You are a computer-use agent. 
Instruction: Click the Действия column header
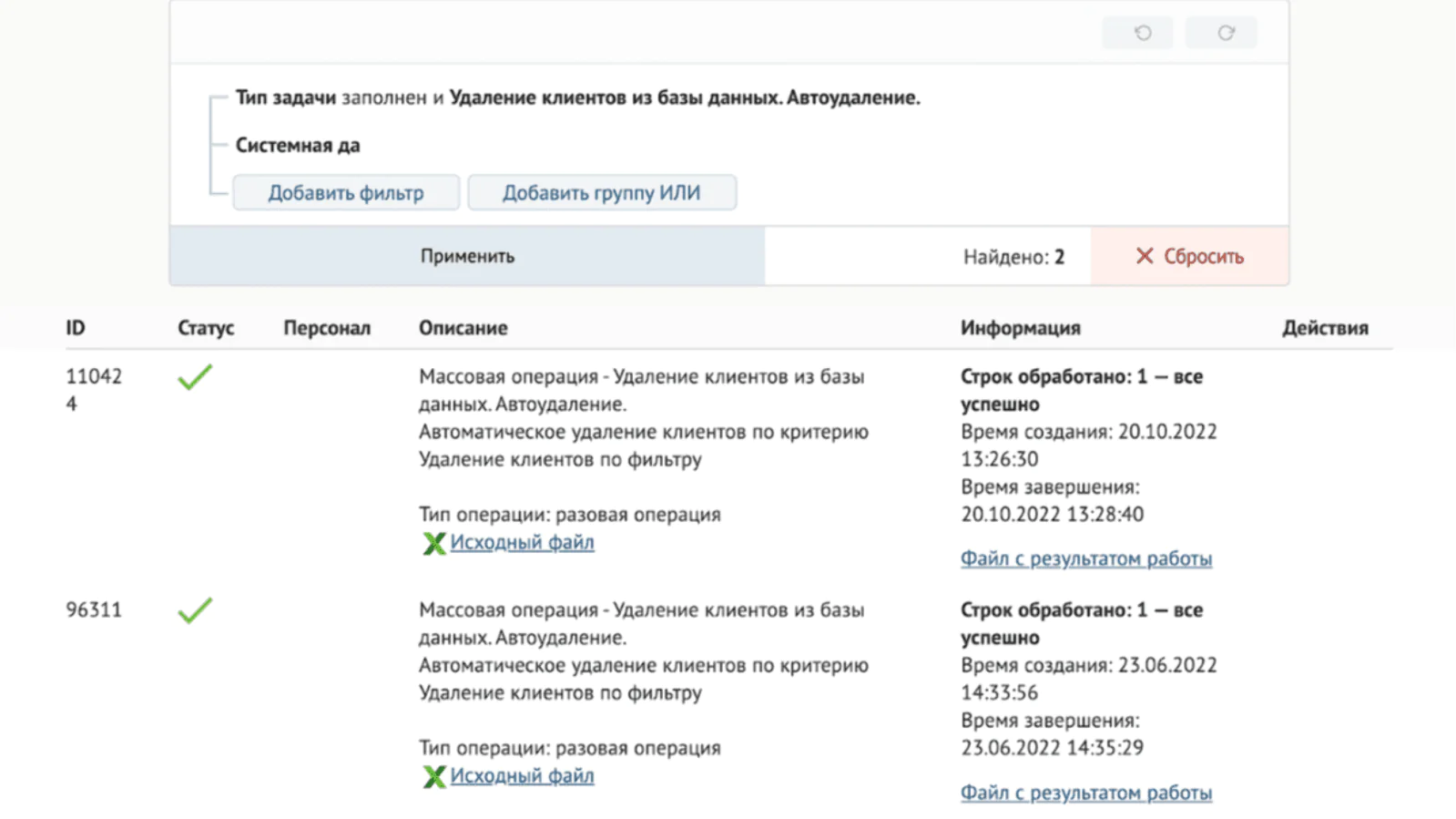point(1325,328)
